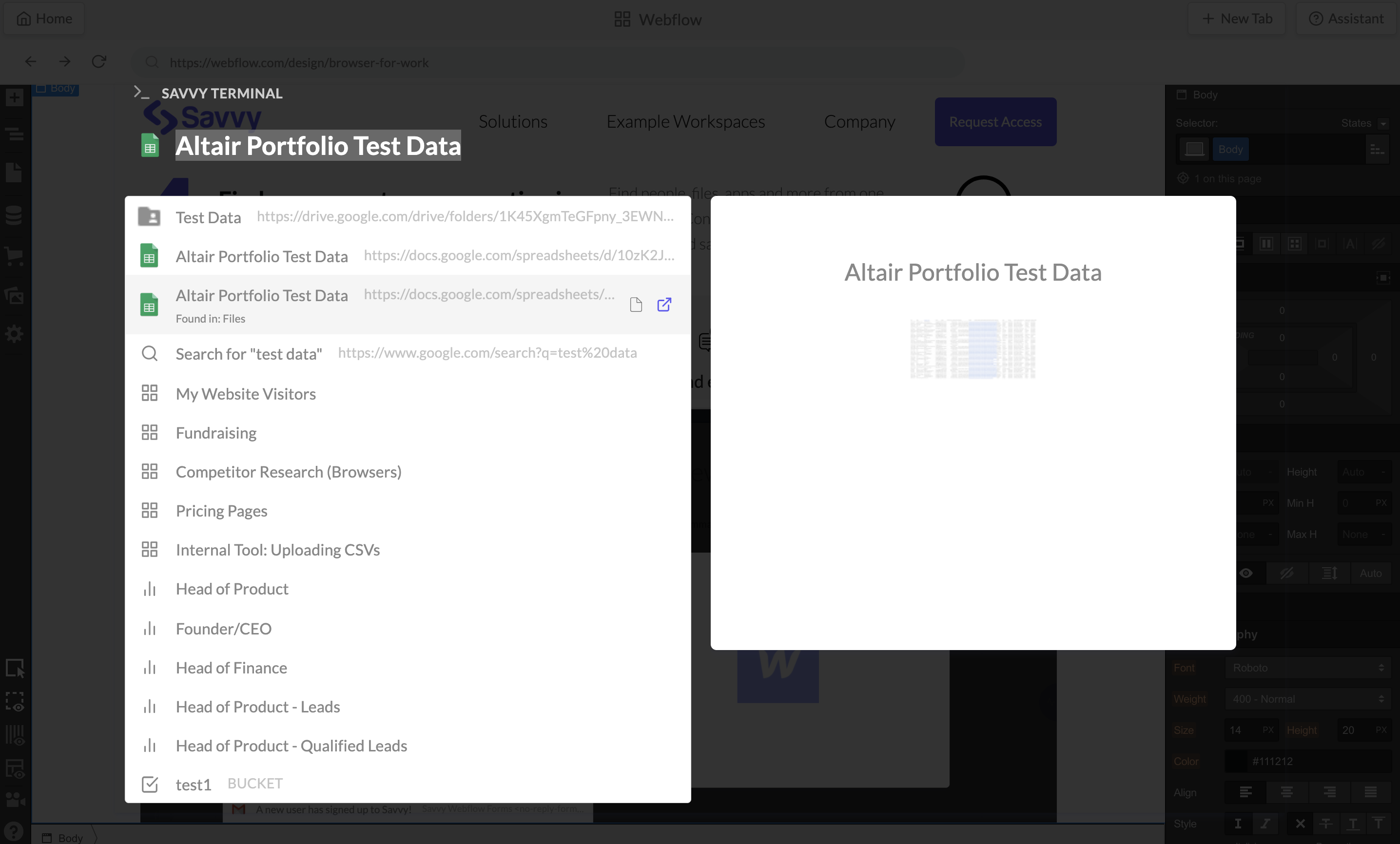Select right text alignment
Screen dimensions: 1400x844
coord(1329,792)
